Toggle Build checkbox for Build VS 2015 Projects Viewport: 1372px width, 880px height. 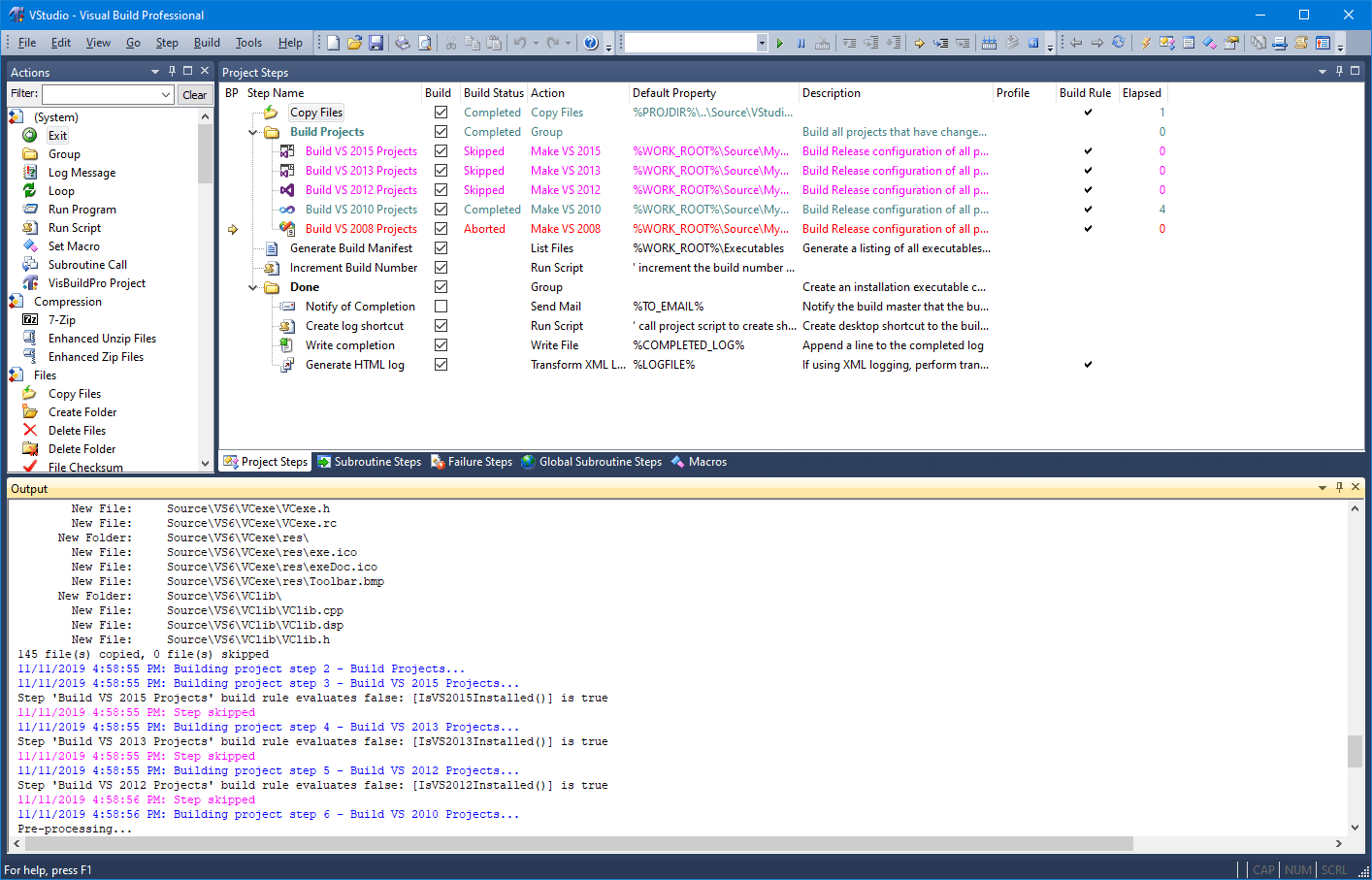[441, 151]
